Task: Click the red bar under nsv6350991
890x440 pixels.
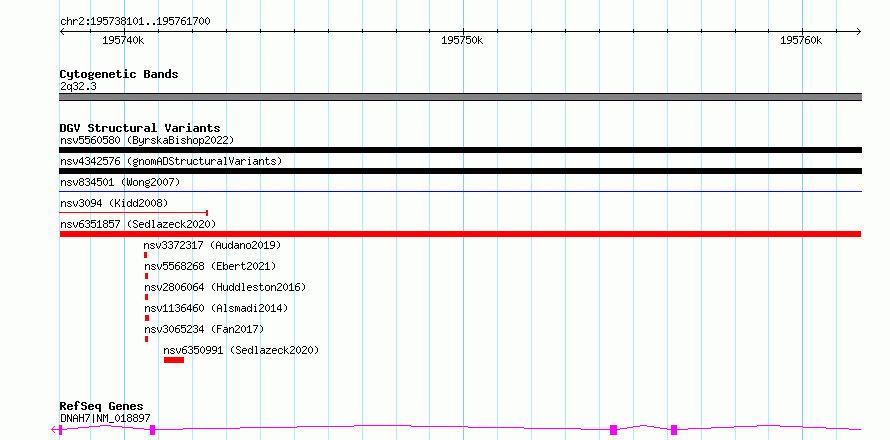Action: (x=174, y=360)
